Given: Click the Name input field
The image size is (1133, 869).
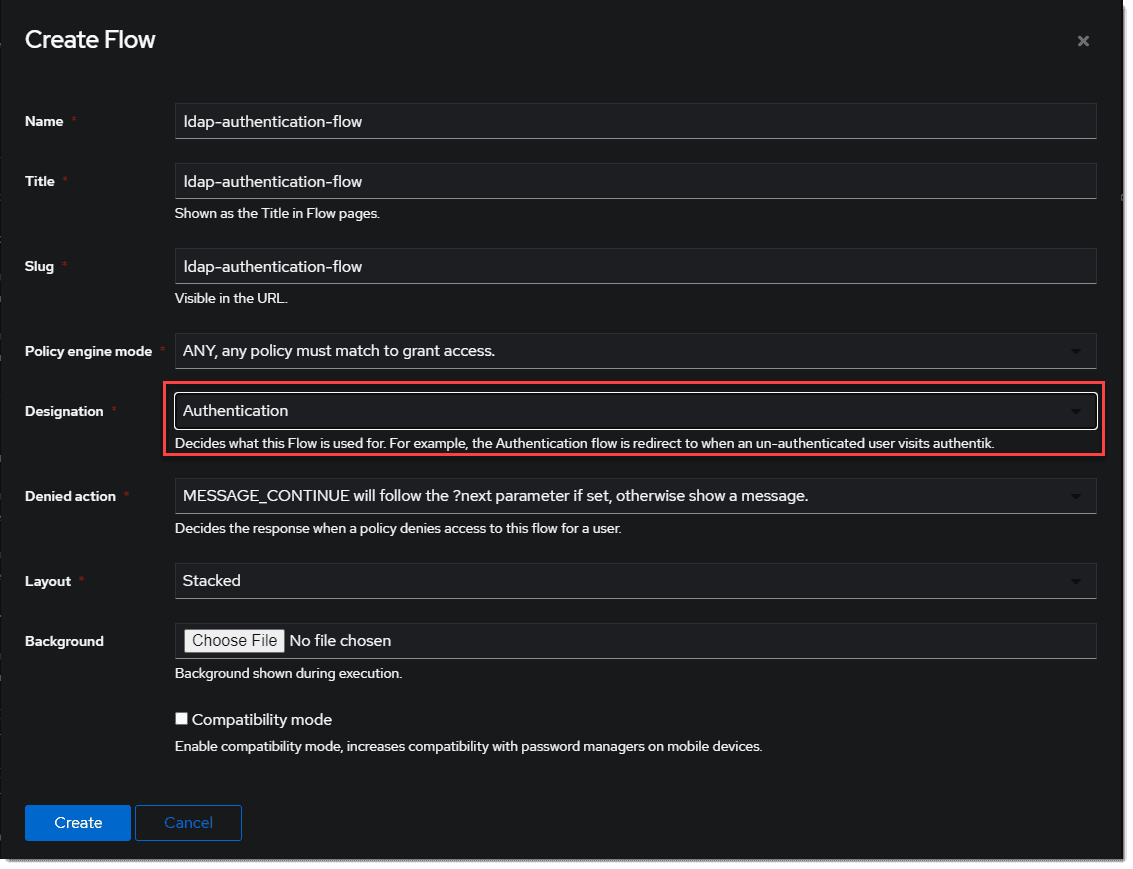Looking at the screenshot, I should click(x=635, y=121).
